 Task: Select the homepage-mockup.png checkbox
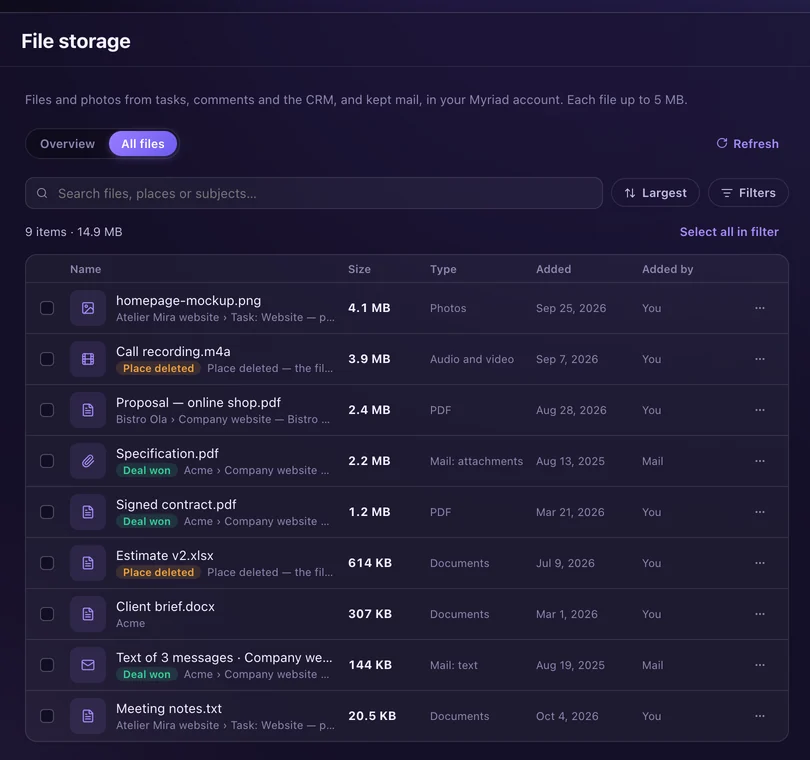coord(47,308)
